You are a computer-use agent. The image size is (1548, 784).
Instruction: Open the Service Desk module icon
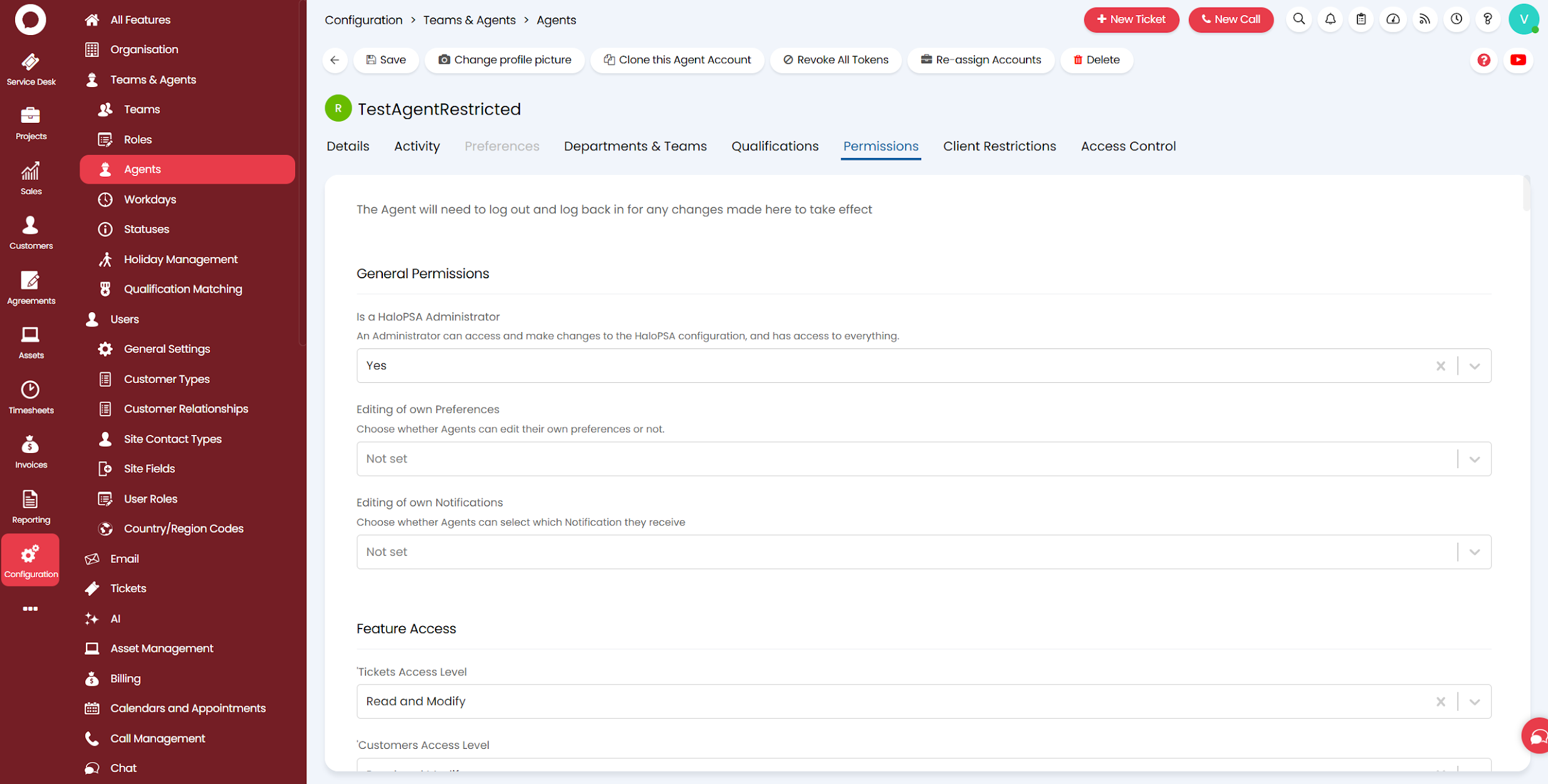pyautogui.click(x=31, y=69)
